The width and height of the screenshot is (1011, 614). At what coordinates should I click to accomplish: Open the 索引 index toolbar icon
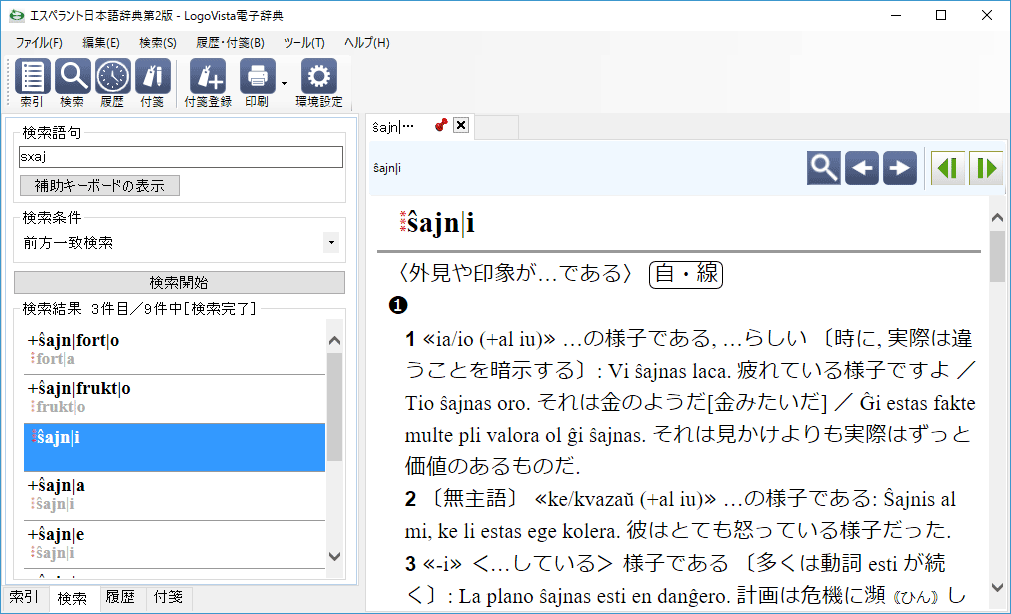32,77
